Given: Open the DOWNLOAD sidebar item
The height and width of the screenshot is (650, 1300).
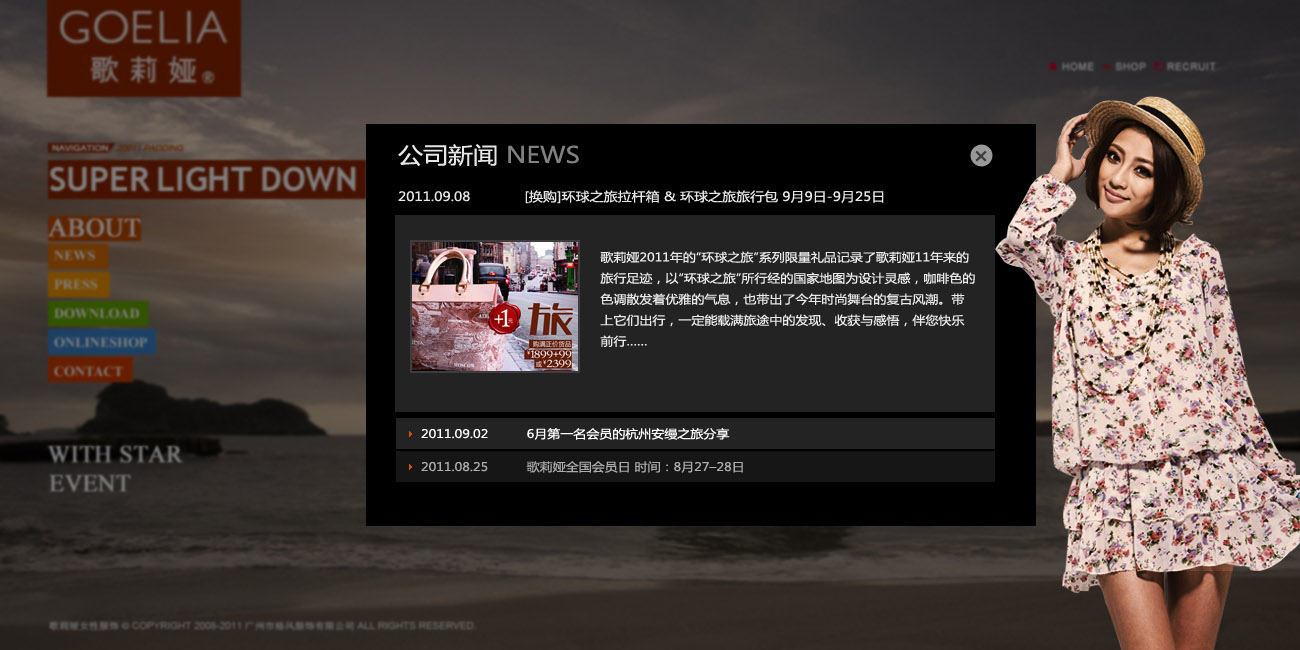Looking at the screenshot, I should (x=98, y=314).
